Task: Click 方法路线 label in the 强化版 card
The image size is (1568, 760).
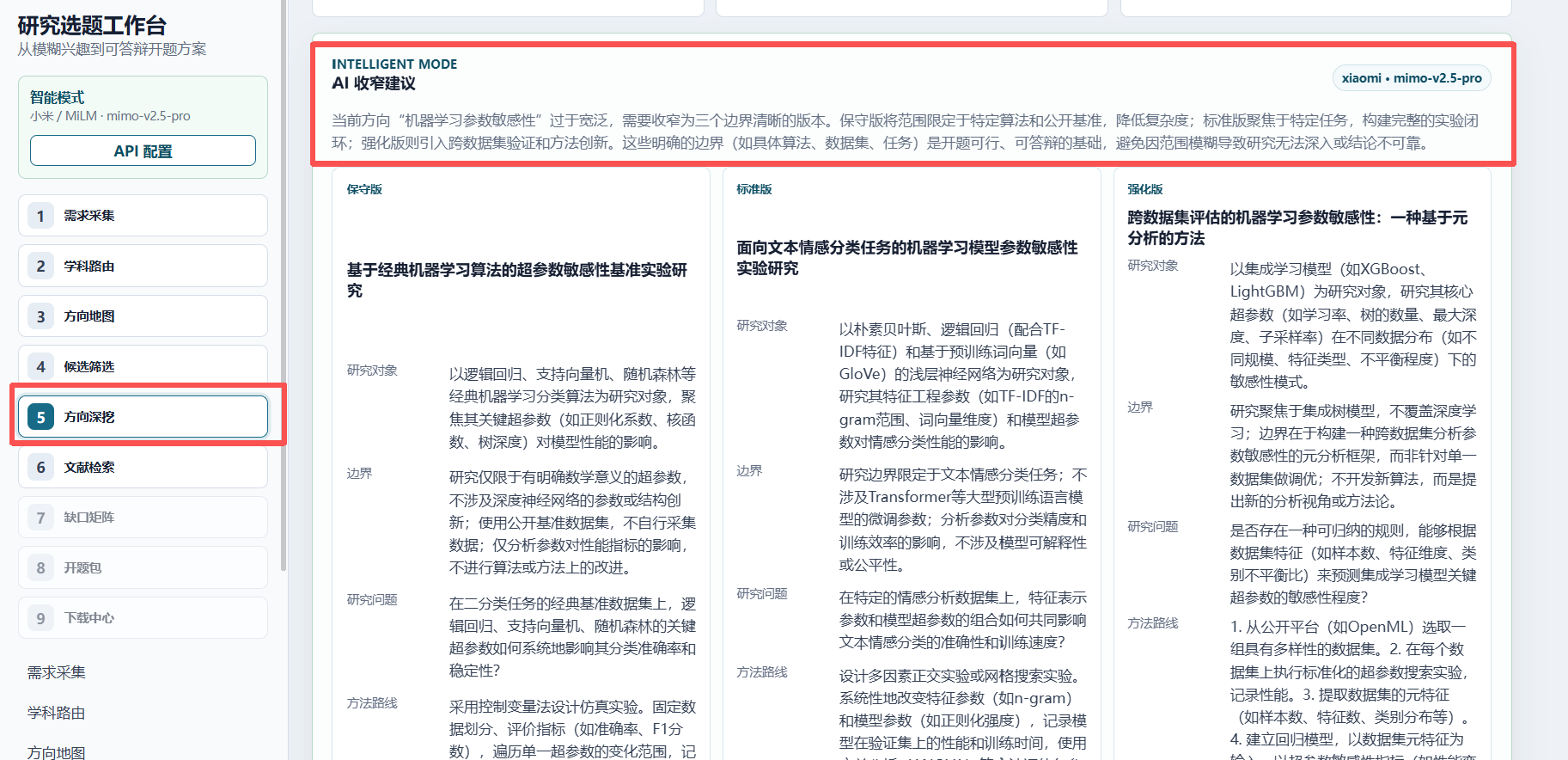Action: pos(1153,623)
